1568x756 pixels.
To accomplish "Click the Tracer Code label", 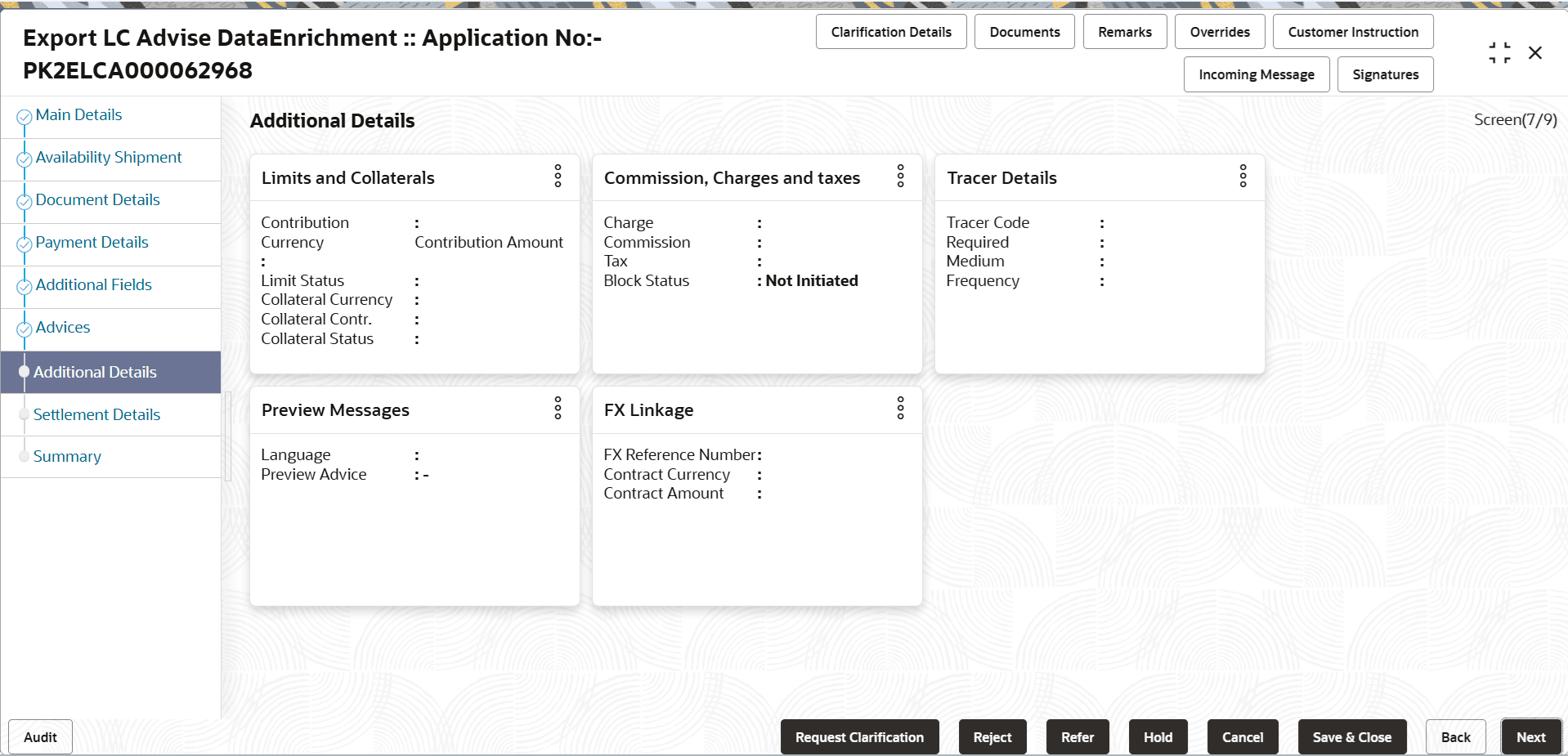I will (988, 223).
